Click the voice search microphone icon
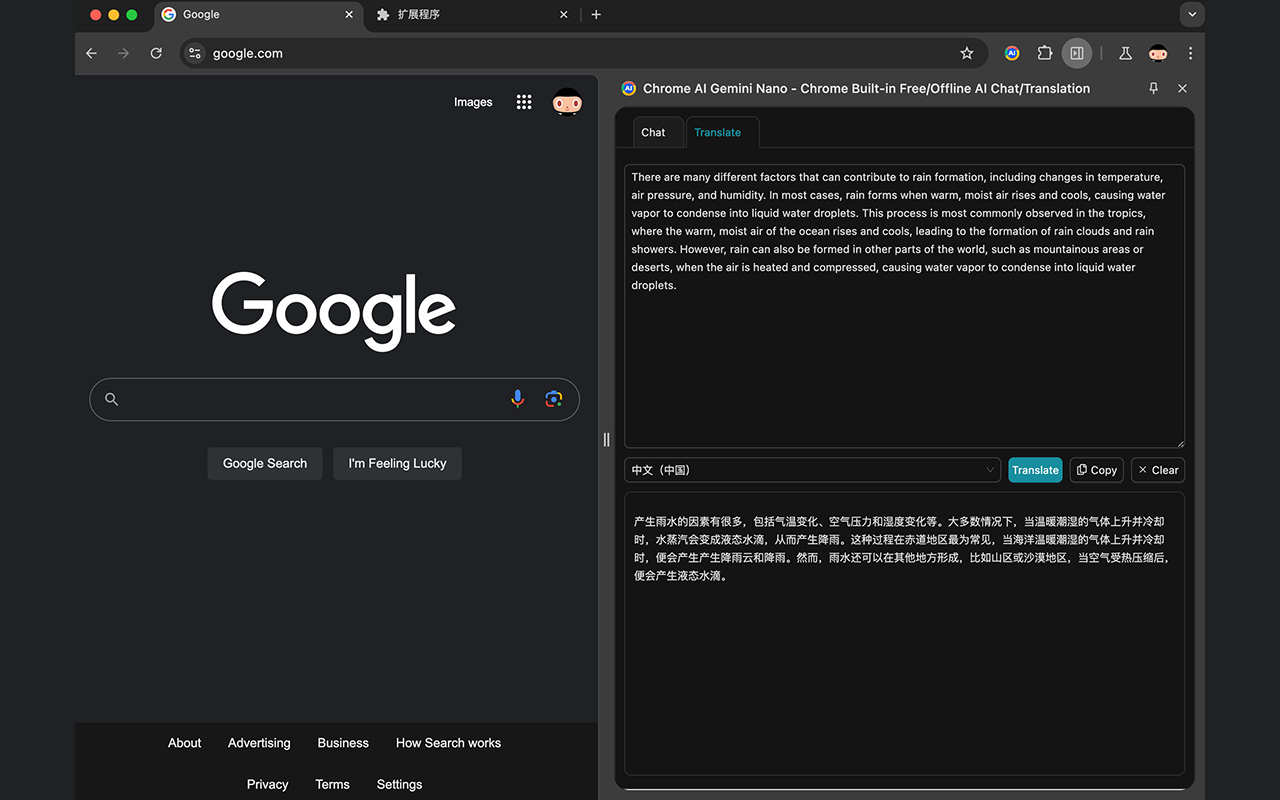The image size is (1280, 800). point(517,398)
